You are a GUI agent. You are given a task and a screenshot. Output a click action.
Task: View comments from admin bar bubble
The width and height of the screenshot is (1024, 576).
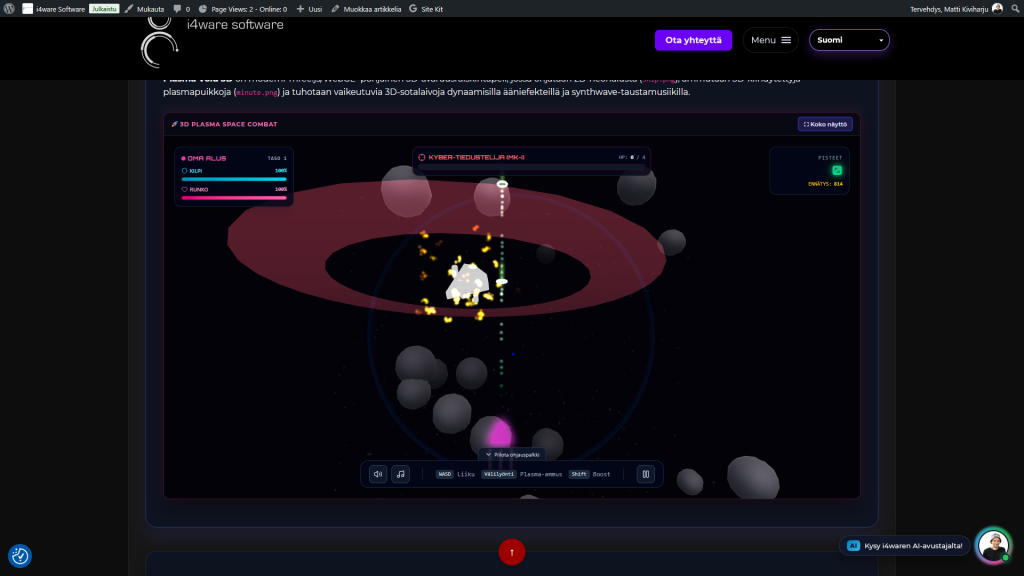pos(182,9)
